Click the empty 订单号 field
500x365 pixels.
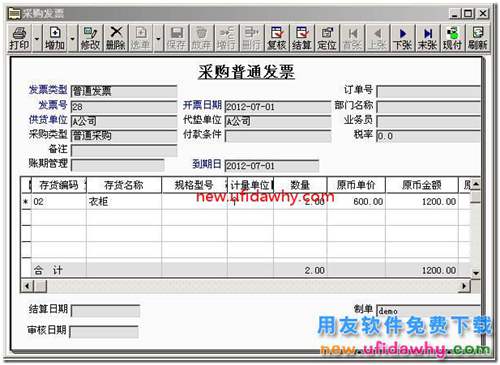click(x=428, y=91)
